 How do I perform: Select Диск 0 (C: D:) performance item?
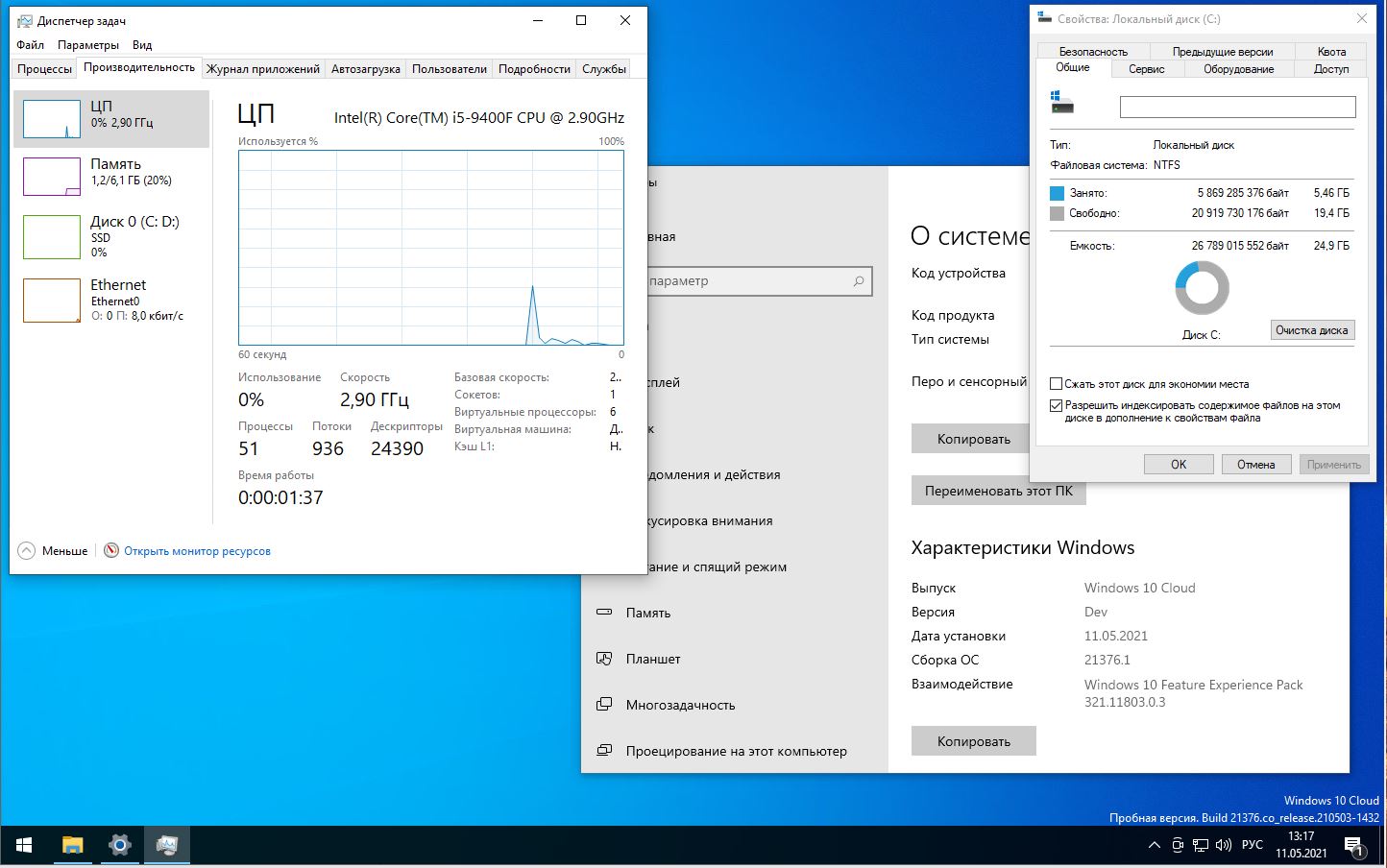click(x=111, y=236)
